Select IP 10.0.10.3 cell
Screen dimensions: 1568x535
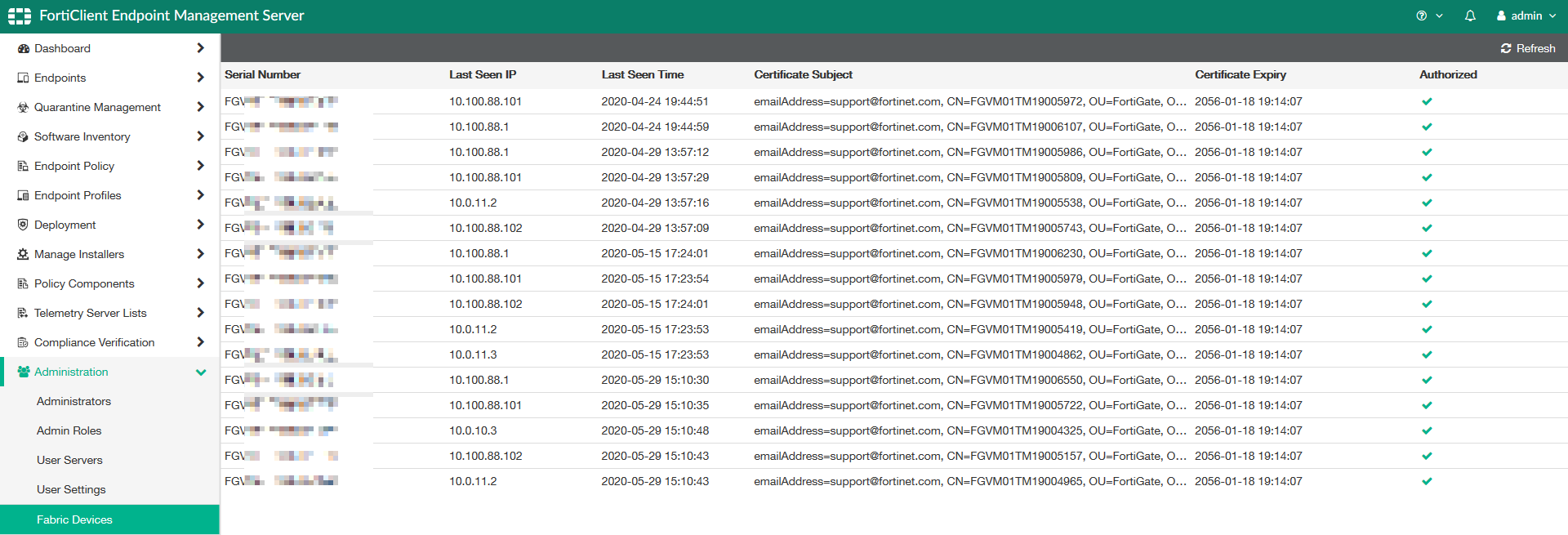click(473, 430)
